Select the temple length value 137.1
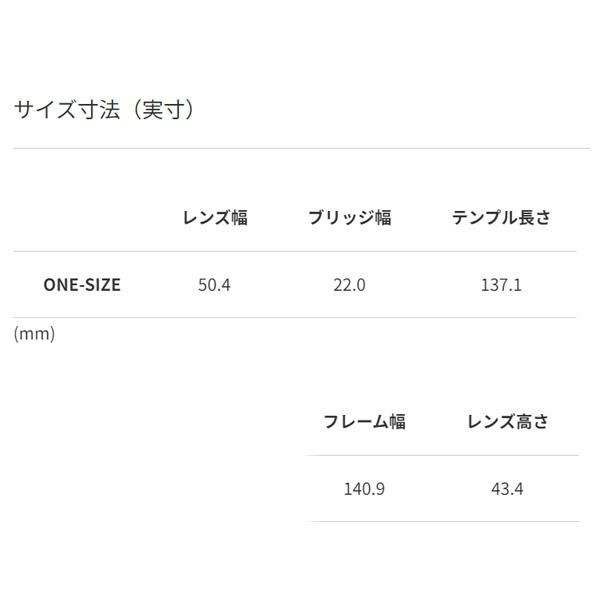Viewport: 600px width, 600px height. [501, 285]
